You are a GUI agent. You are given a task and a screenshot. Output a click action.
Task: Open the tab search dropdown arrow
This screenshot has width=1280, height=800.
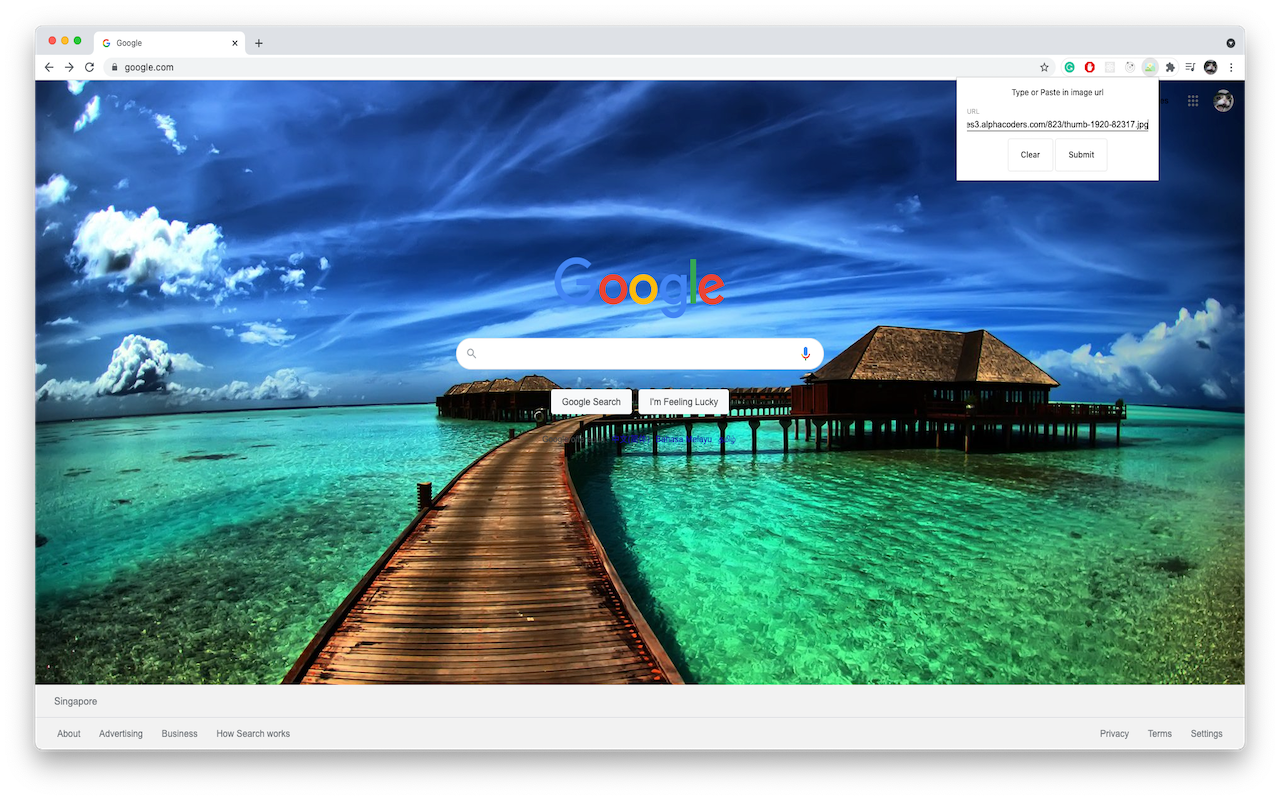tap(1230, 43)
